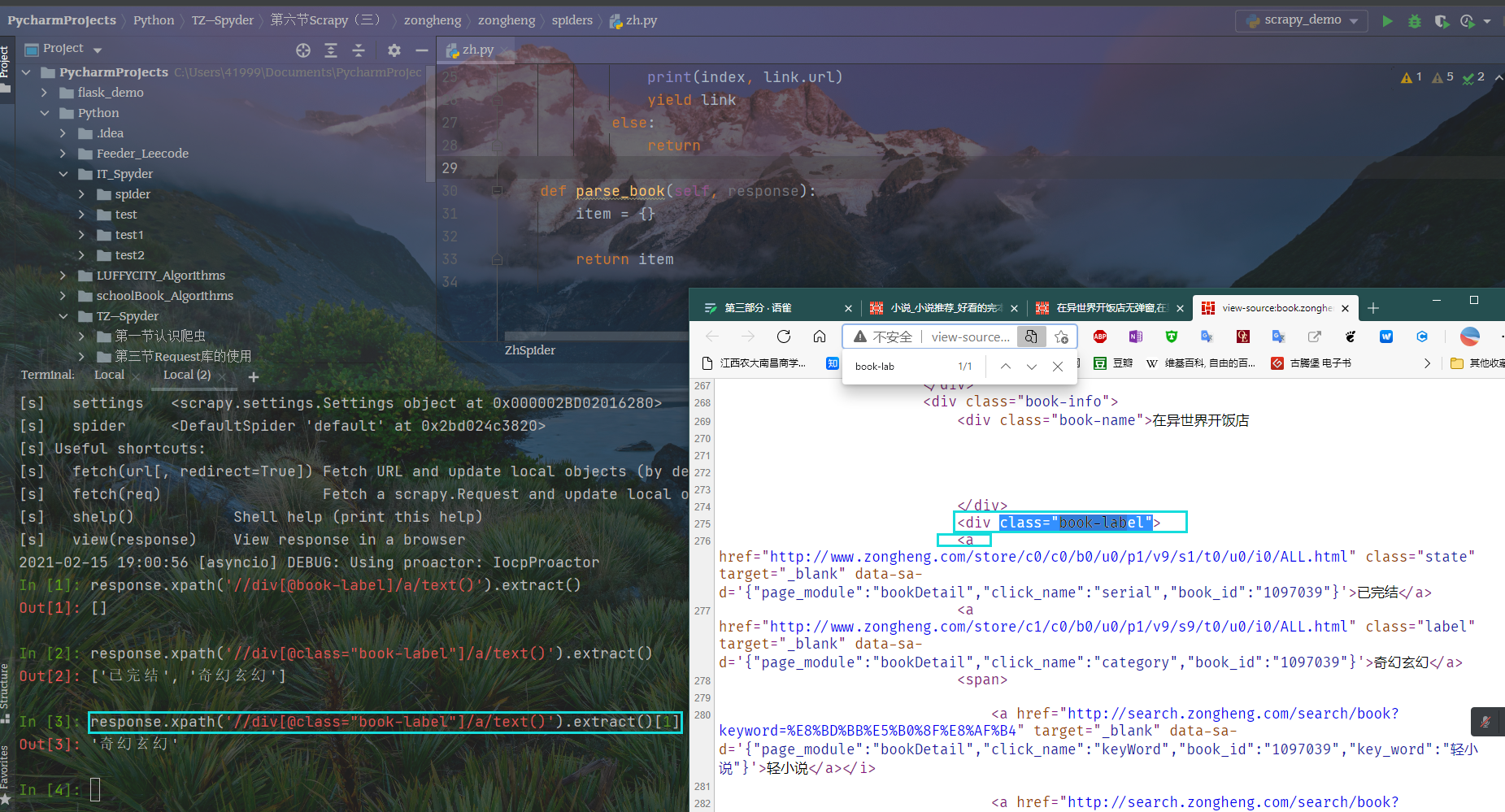The image size is (1505, 812).
Task: Add page to browser favorites star
Action: 1062,337
